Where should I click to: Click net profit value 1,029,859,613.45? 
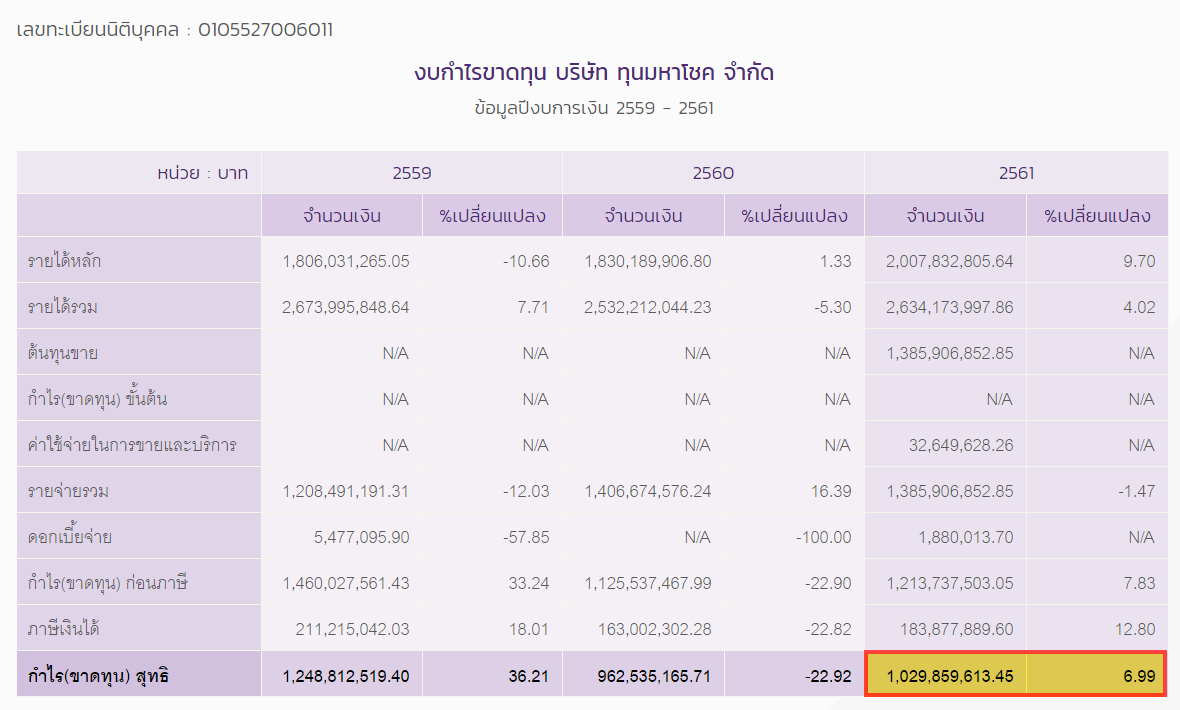pos(950,676)
